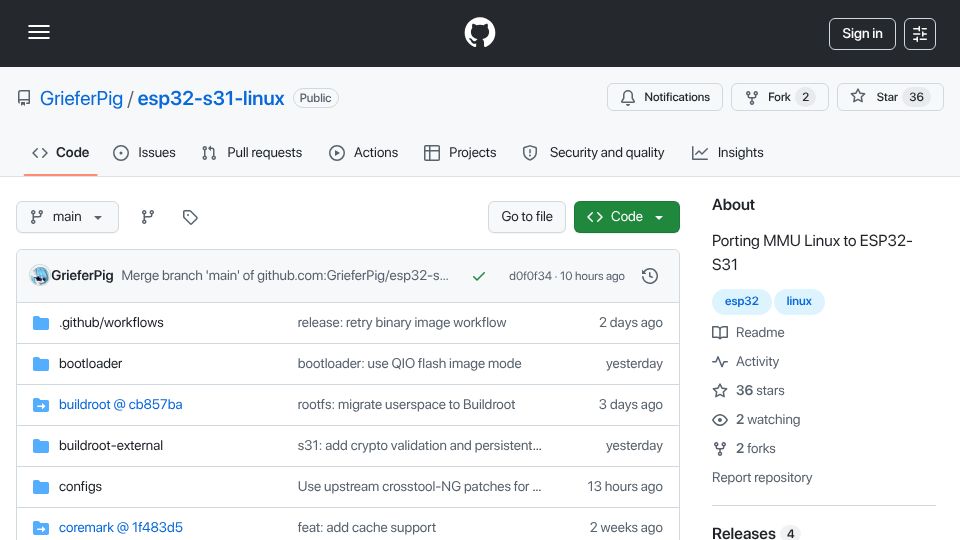
Task: Open the 2 forks link
Action: [744, 449]
